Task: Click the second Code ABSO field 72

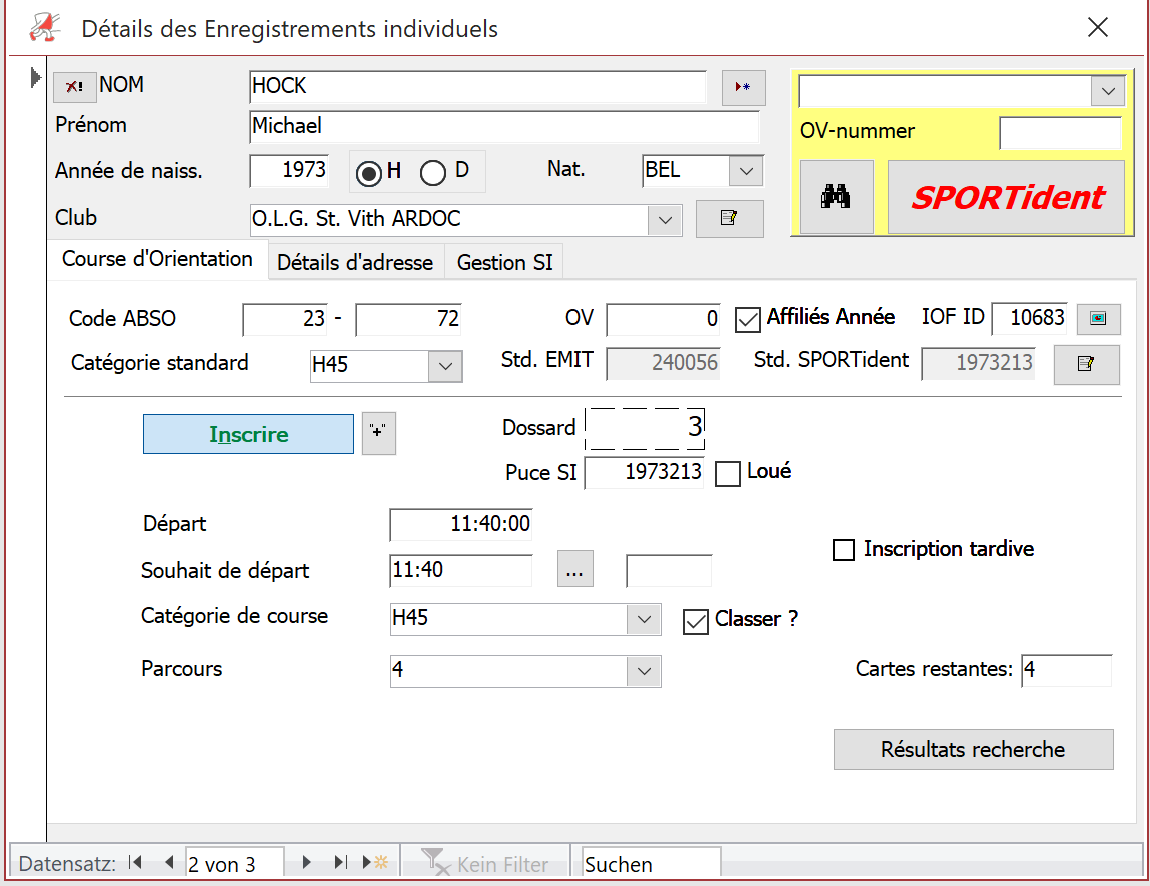Action: pyautogui.click(x=409, y=319)
